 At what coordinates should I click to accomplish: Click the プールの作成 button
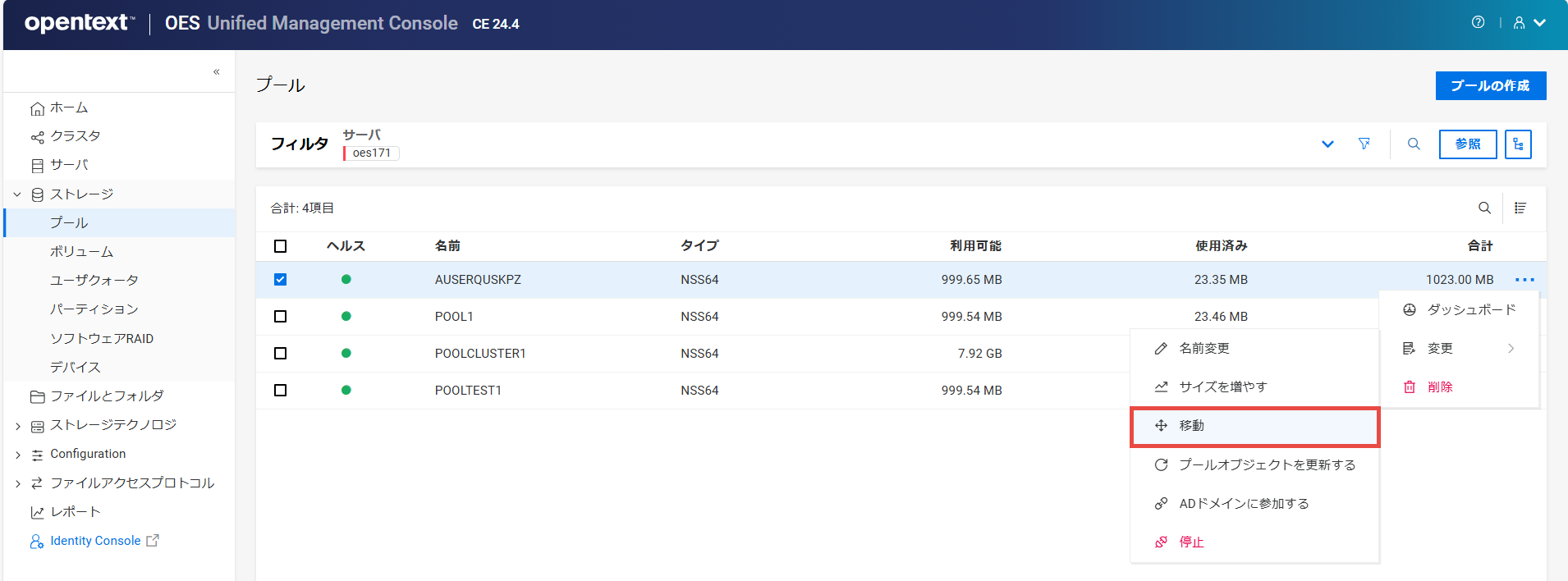[1490, 86]
